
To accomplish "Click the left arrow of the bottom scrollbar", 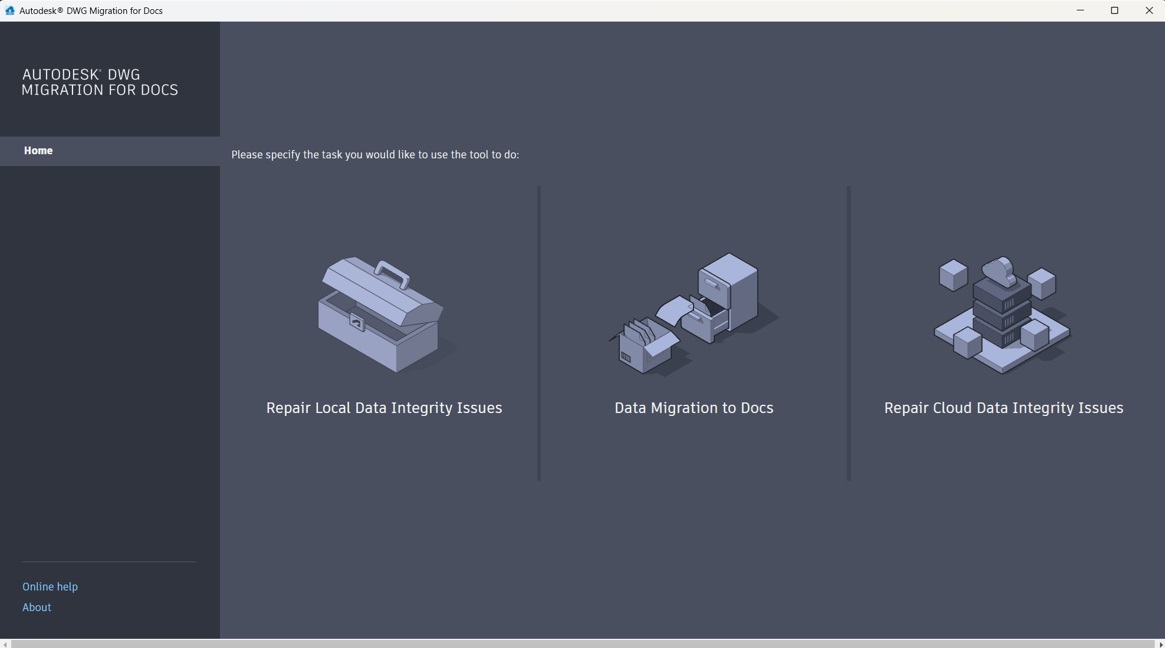I will tap(5, 641).
